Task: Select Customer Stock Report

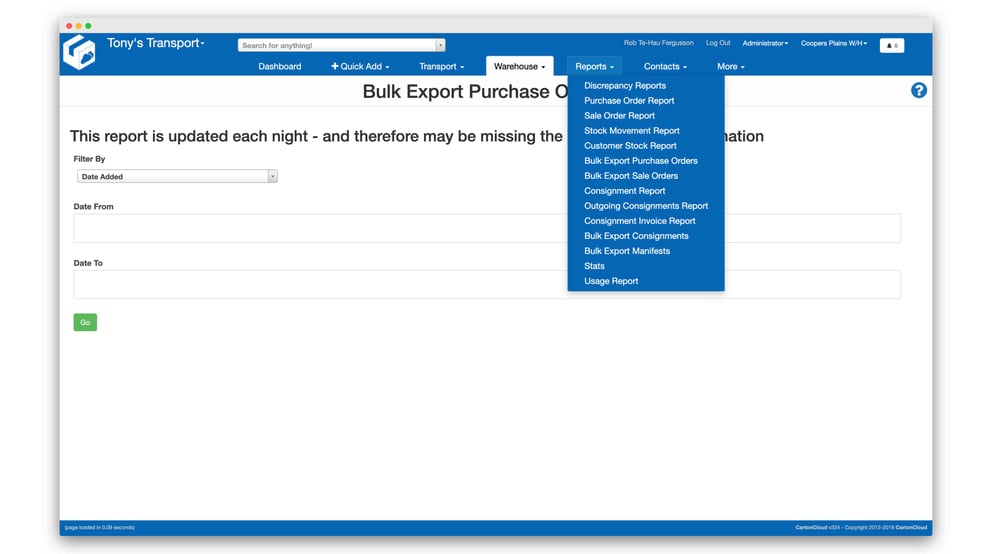Action: click(630, 145)
